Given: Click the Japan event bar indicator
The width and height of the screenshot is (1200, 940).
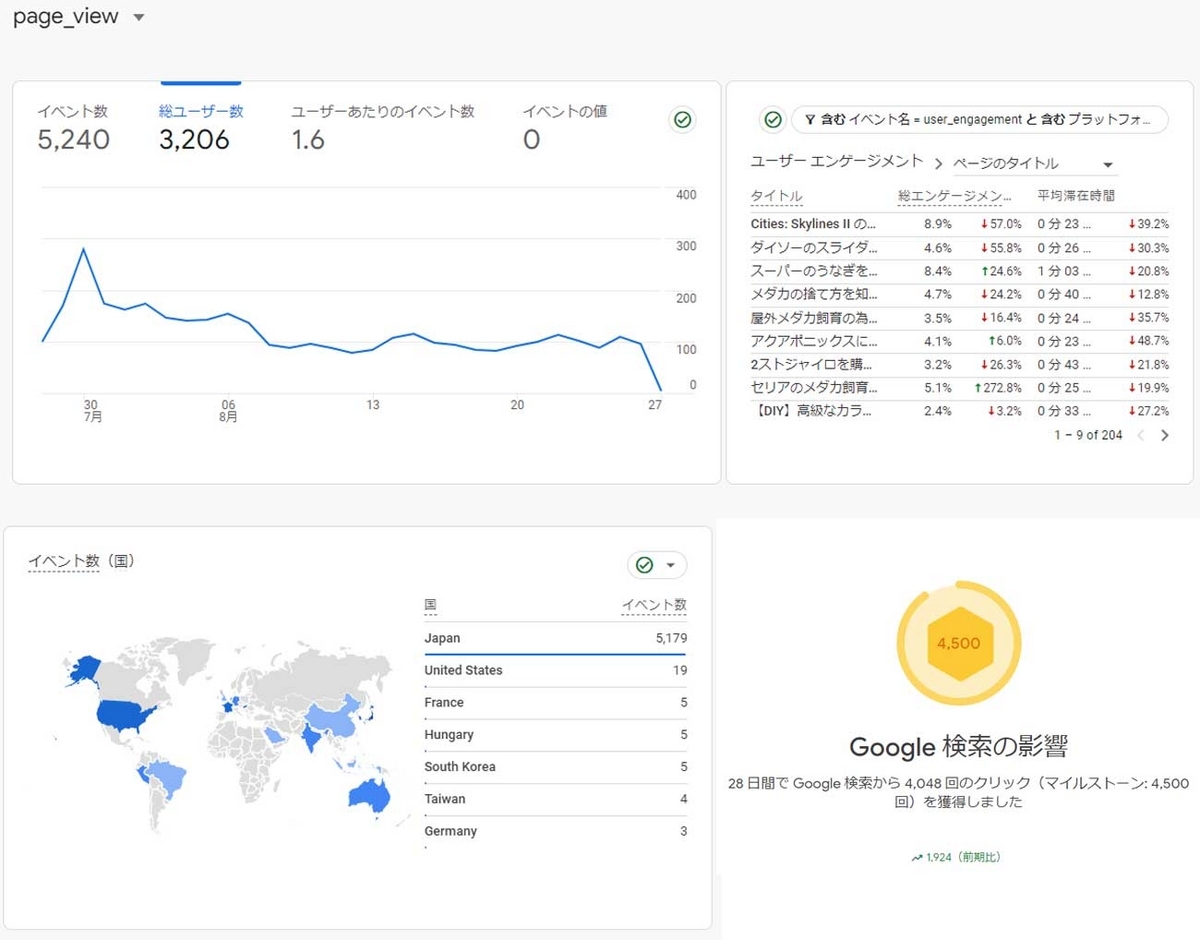Looking at the screenshot, I should click(x=555, y=654).
